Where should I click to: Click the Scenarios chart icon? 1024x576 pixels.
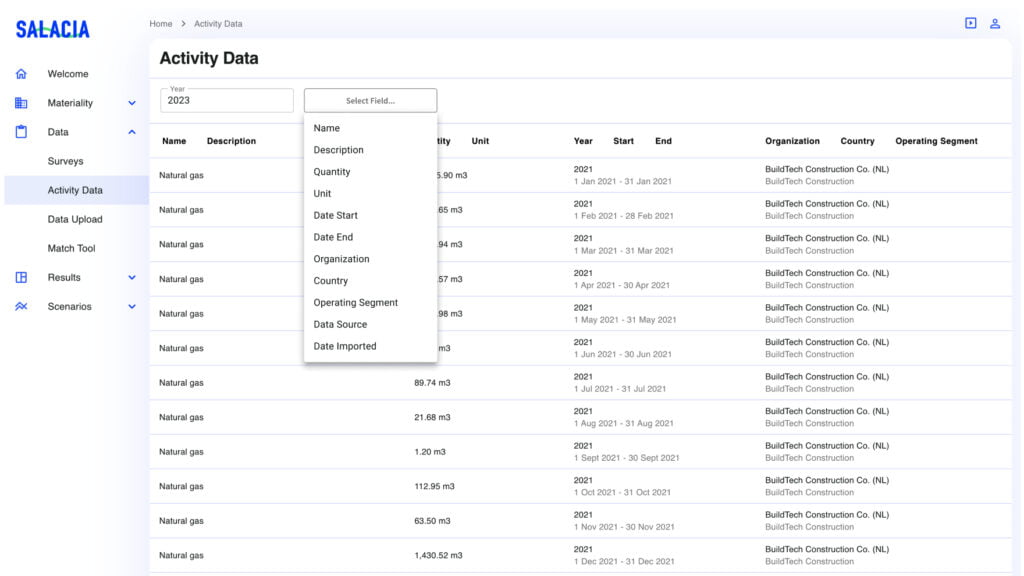click(x=21, y=307)
